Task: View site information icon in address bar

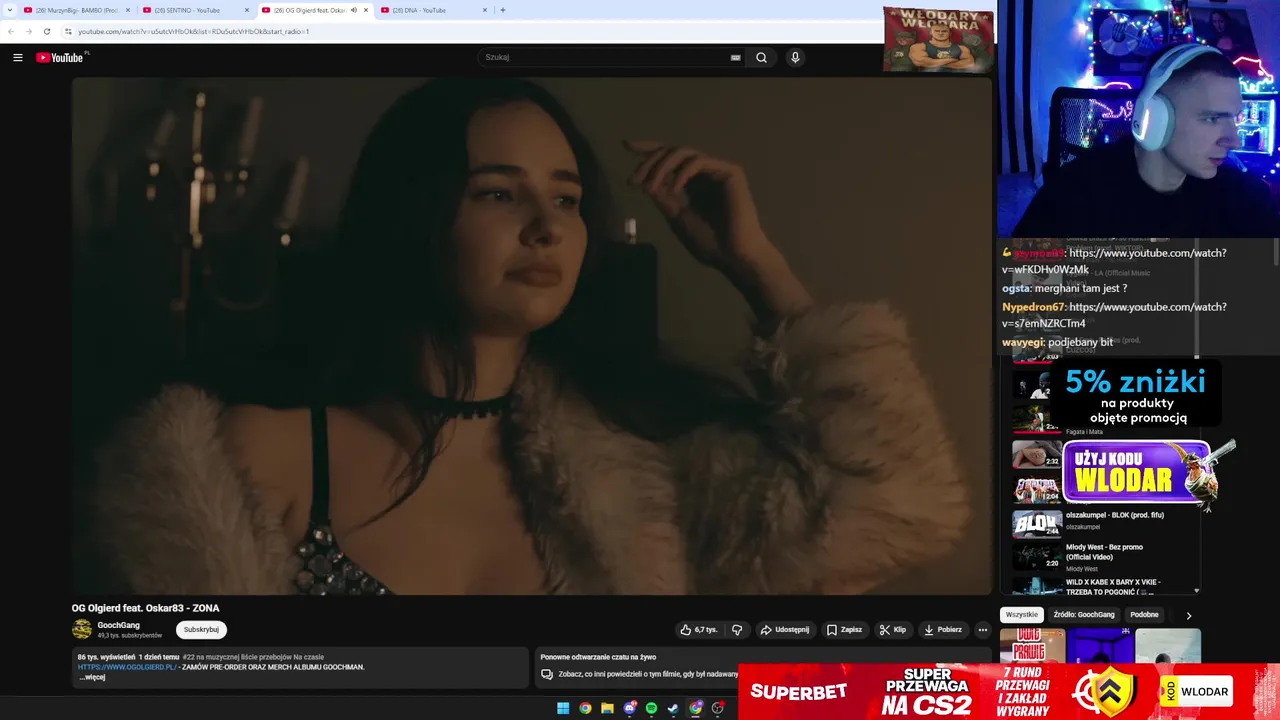Action: point(68,31)
